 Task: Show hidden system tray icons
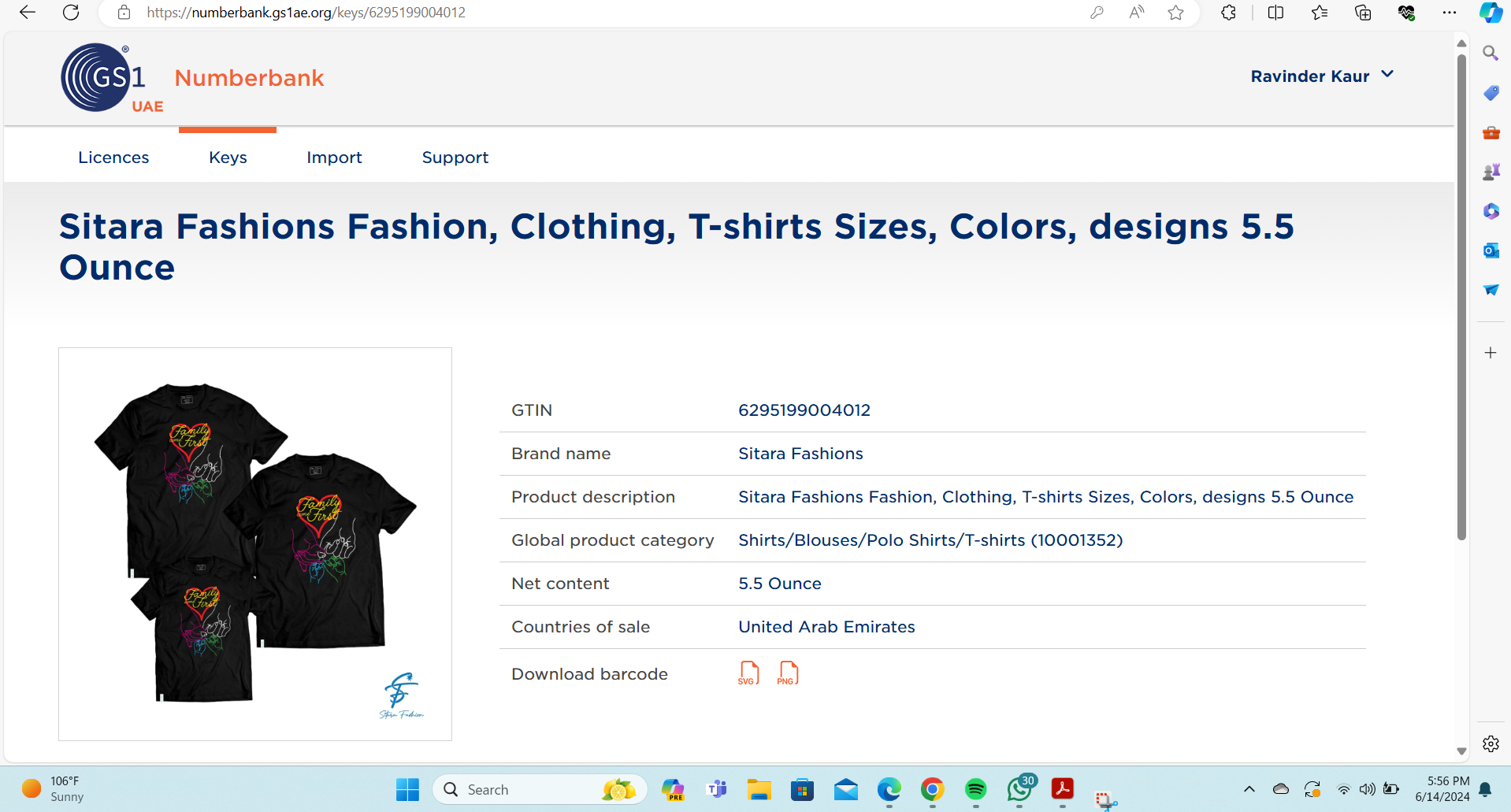[1249, 789]
